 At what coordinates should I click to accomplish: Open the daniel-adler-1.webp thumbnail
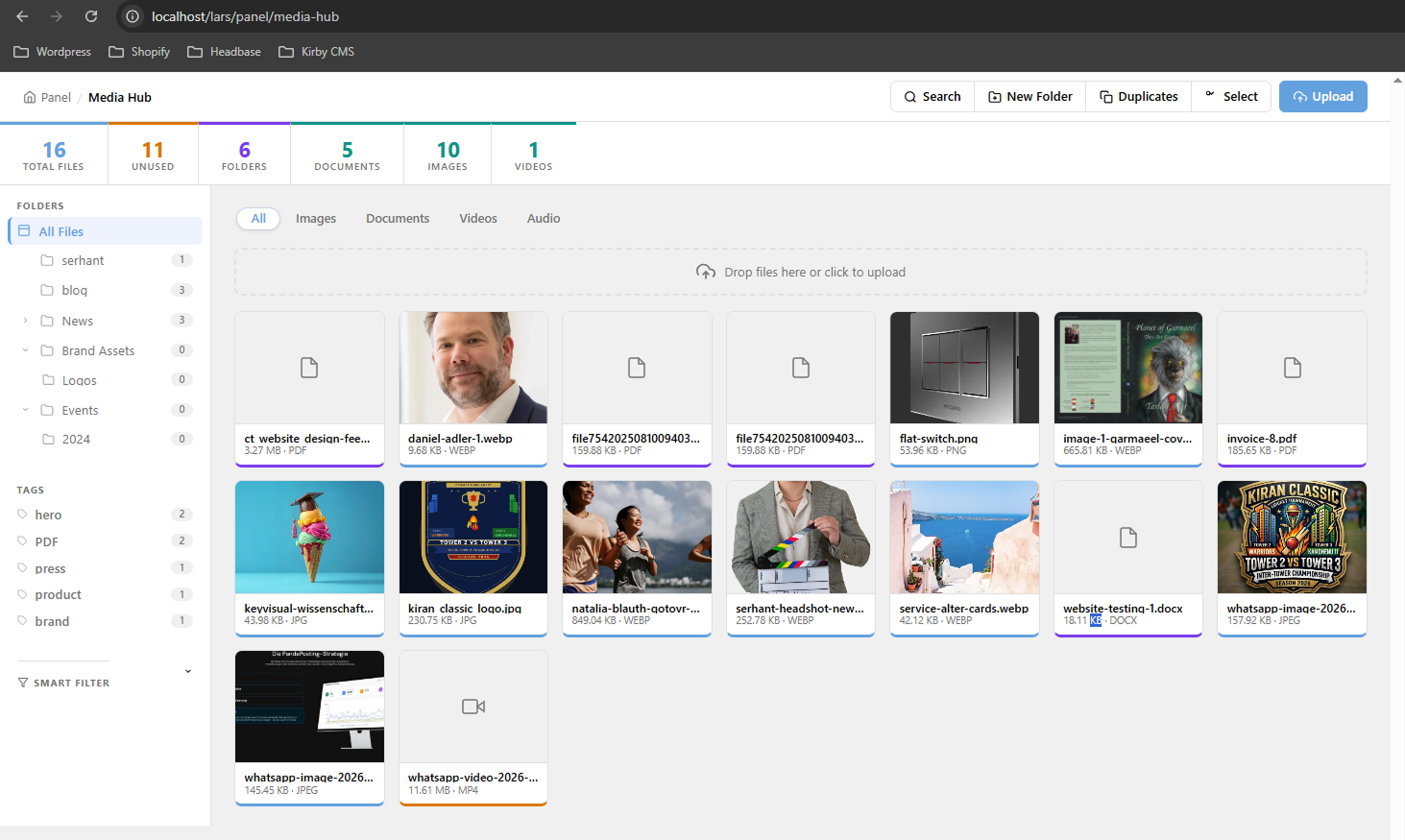(473, 368)
